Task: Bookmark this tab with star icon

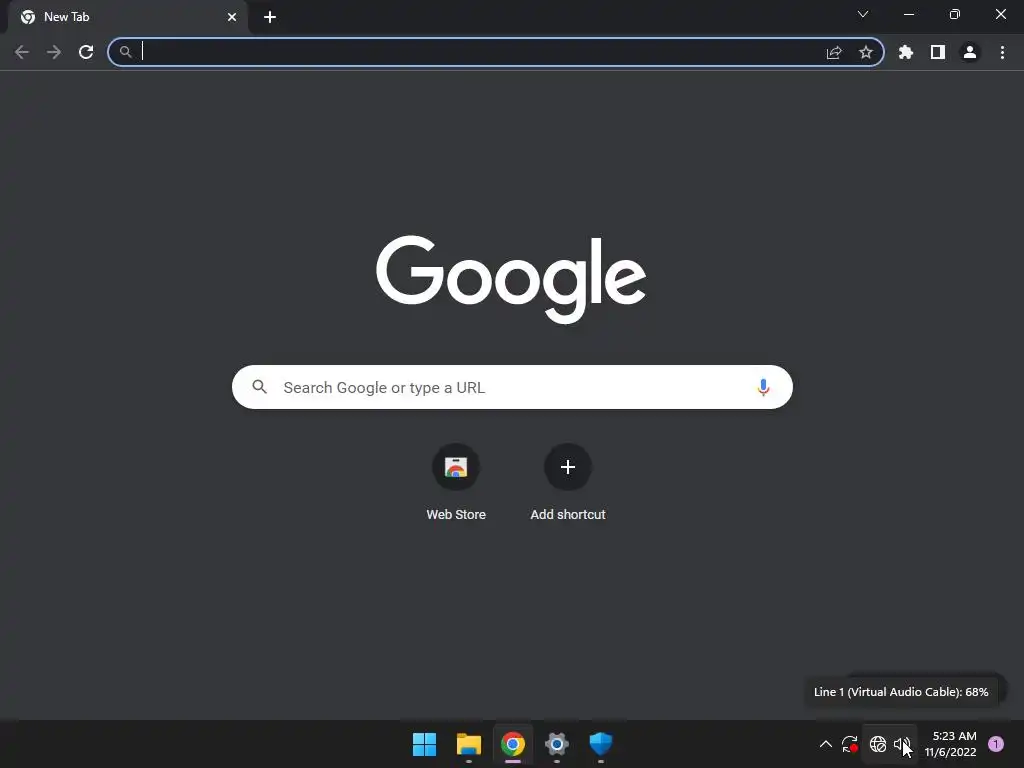Action: click(866, 52)
